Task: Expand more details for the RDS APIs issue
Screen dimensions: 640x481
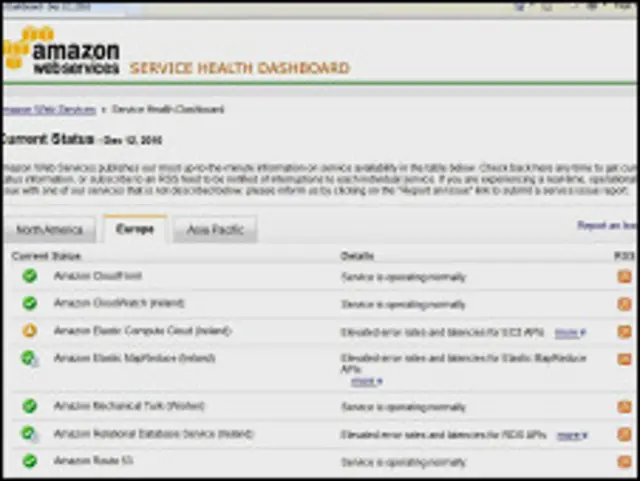Action: tap(572, 436)
